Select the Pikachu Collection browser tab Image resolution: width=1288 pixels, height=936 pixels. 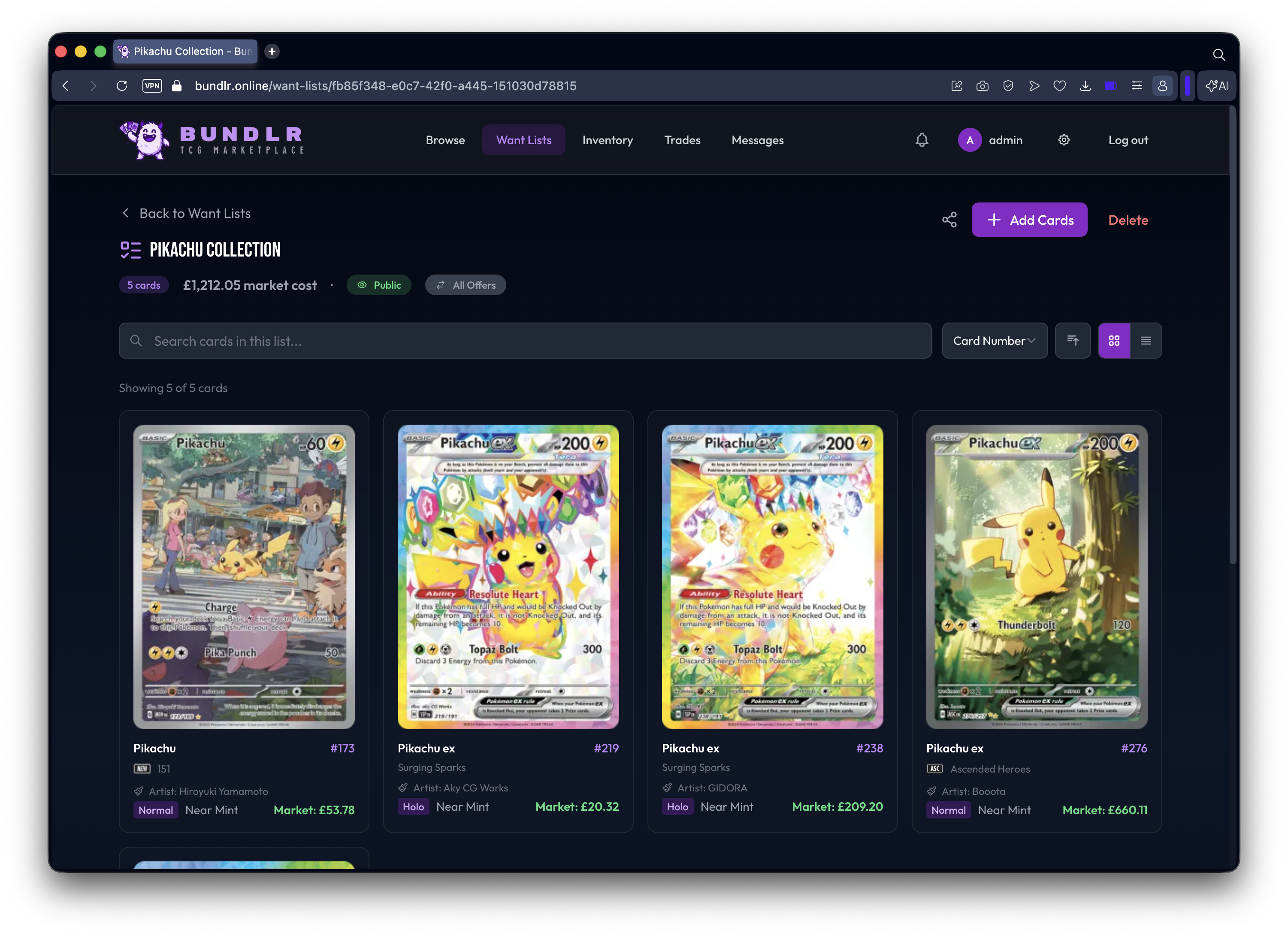[x=185, y=51]
